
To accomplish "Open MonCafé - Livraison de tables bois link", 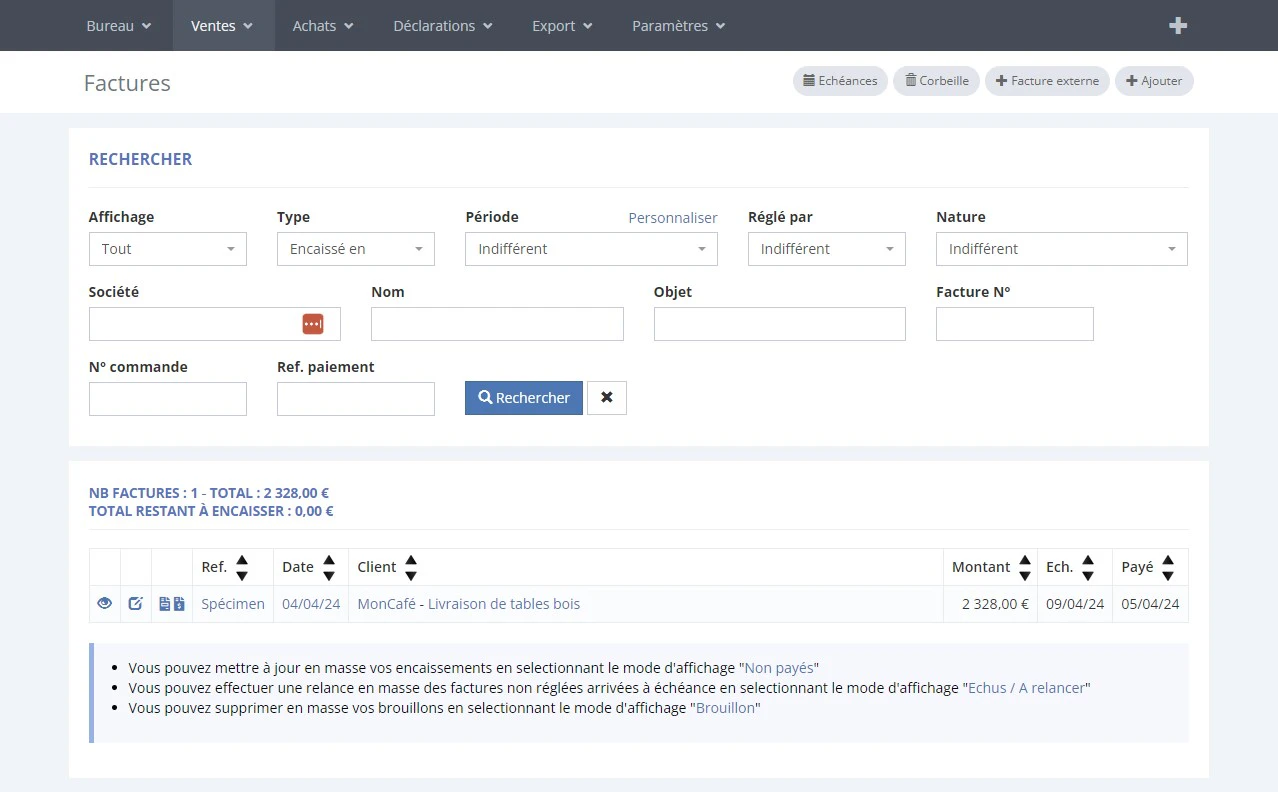I will click(469, 604).
